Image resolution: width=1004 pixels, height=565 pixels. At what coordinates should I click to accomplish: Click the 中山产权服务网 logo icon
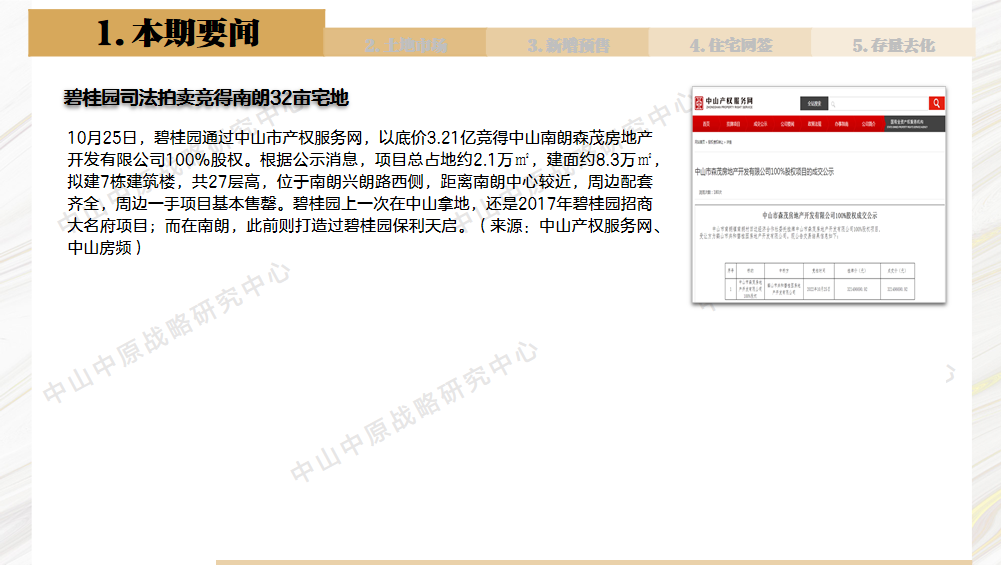pos(699,102)
